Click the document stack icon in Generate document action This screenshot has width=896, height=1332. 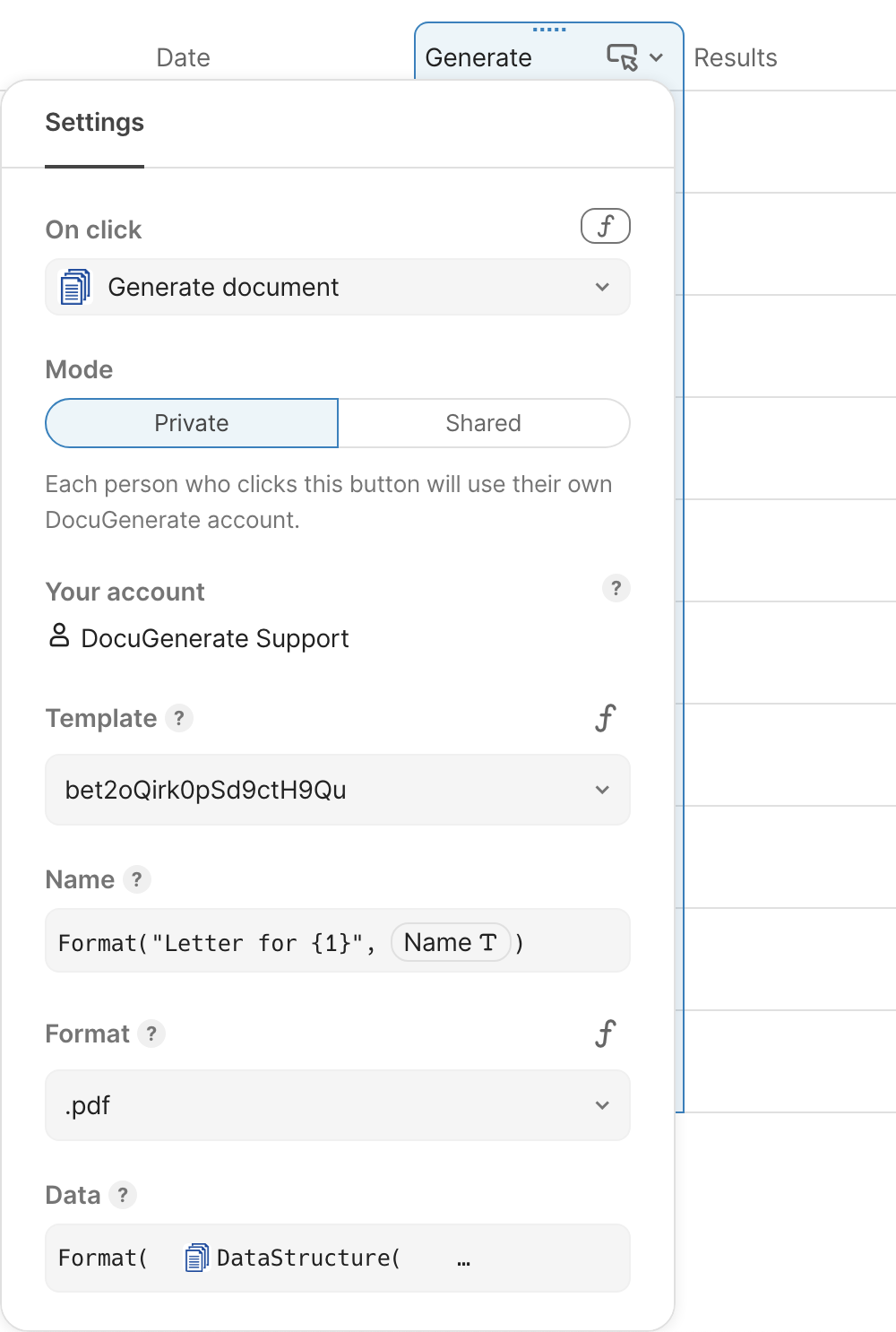pyautogui.click(x=75, y=287)
